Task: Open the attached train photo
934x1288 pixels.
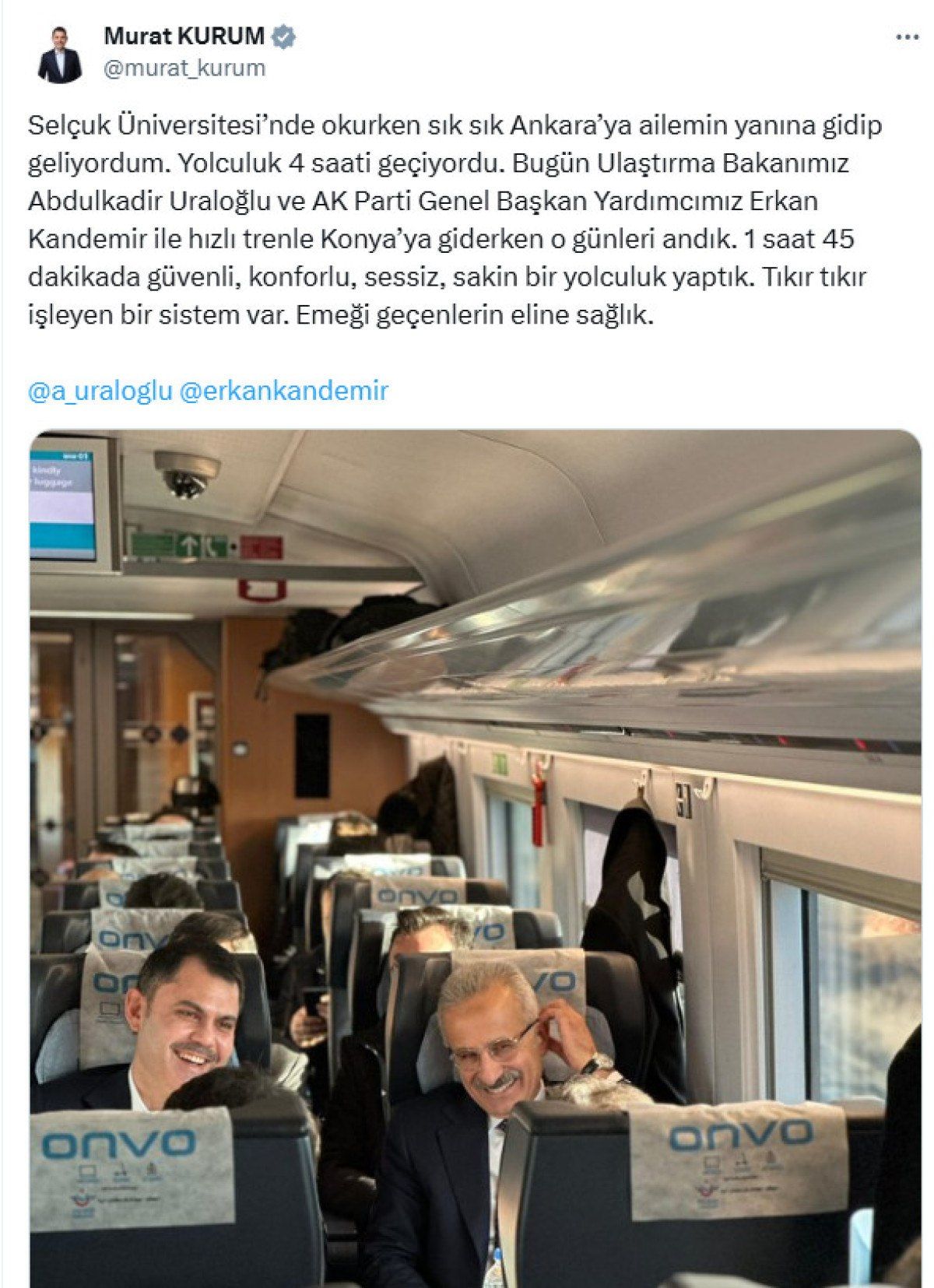Action: coord(476,858)
